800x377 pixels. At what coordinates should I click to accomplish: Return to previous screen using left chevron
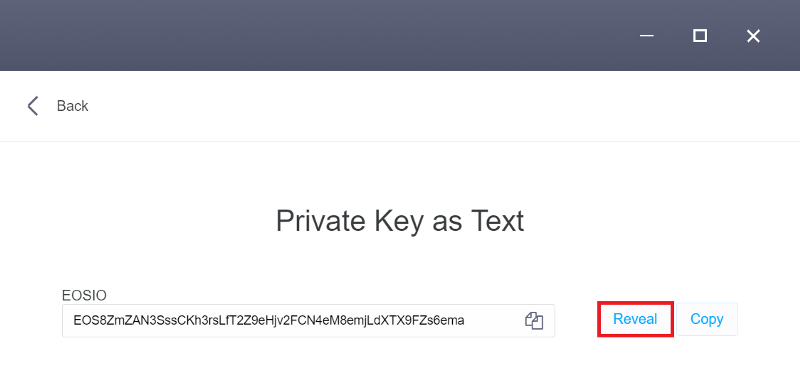33,106
